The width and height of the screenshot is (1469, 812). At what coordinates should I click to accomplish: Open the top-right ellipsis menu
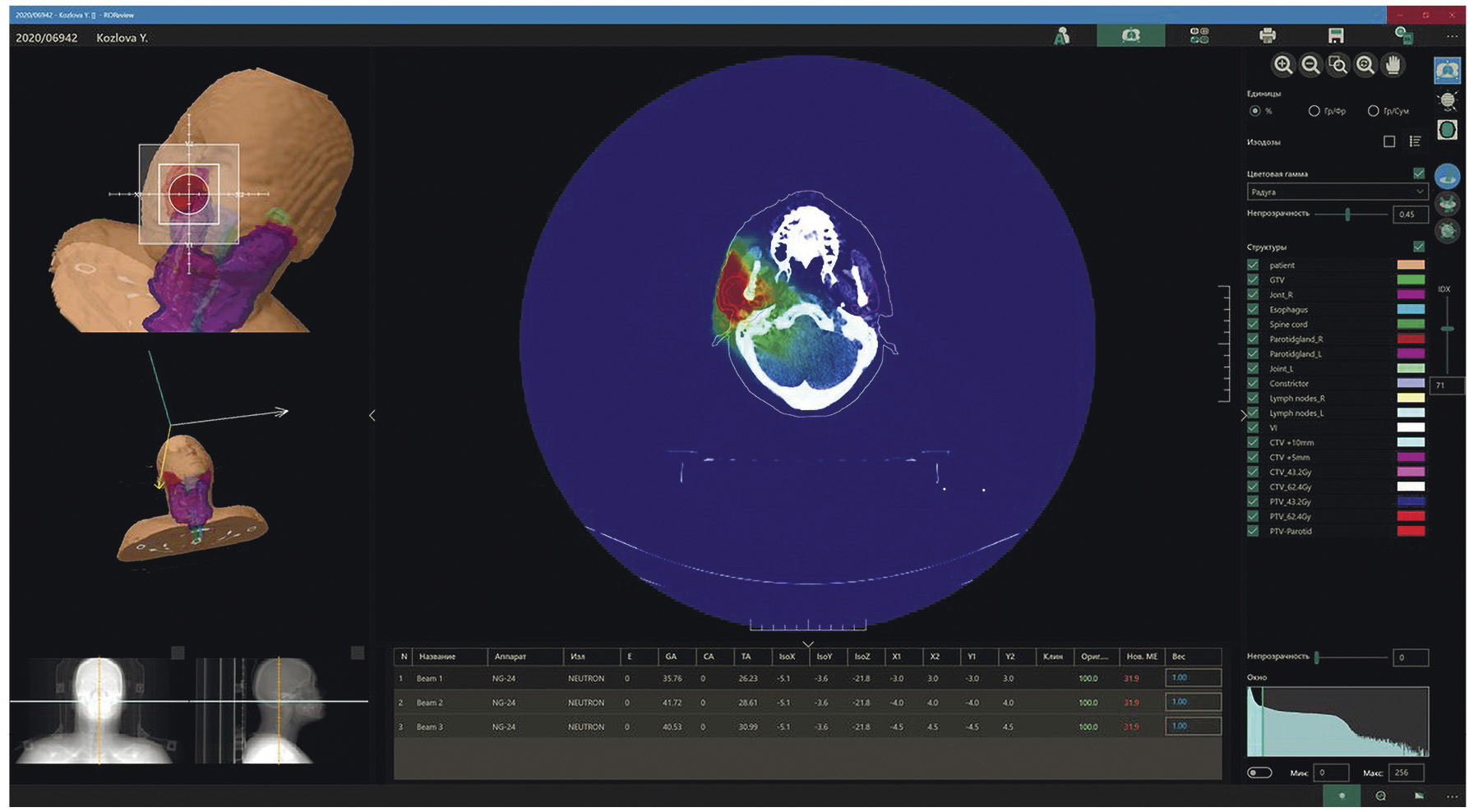pyautogui.click(x=1452, y=36)
